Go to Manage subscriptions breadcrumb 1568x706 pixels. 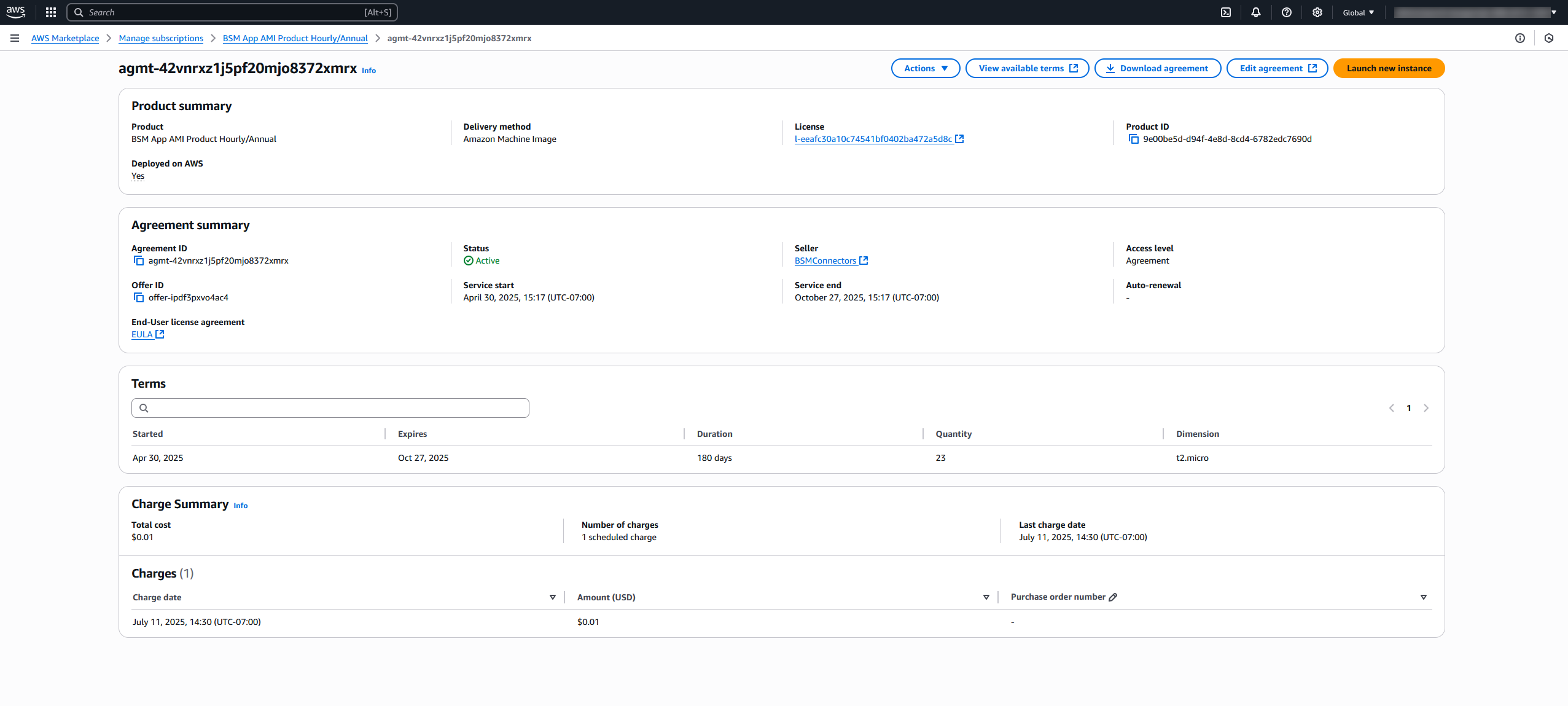[x=161, y=38]
